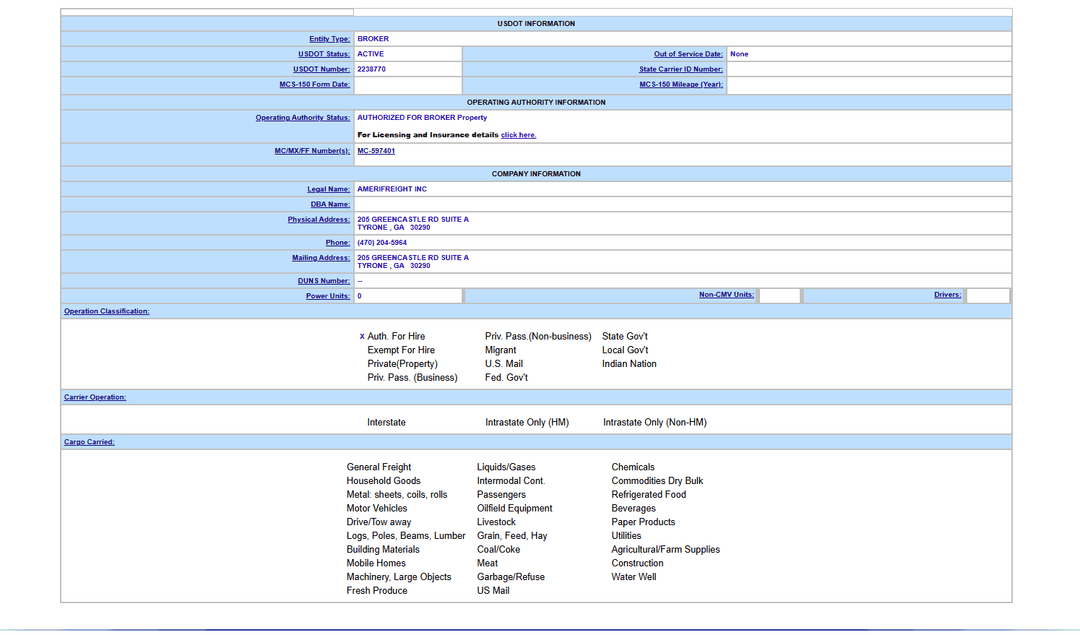Screen dimensions: 1080x635
Task: Click the AMERIFREIGHT INC legal name
Action: coord(392,189)
